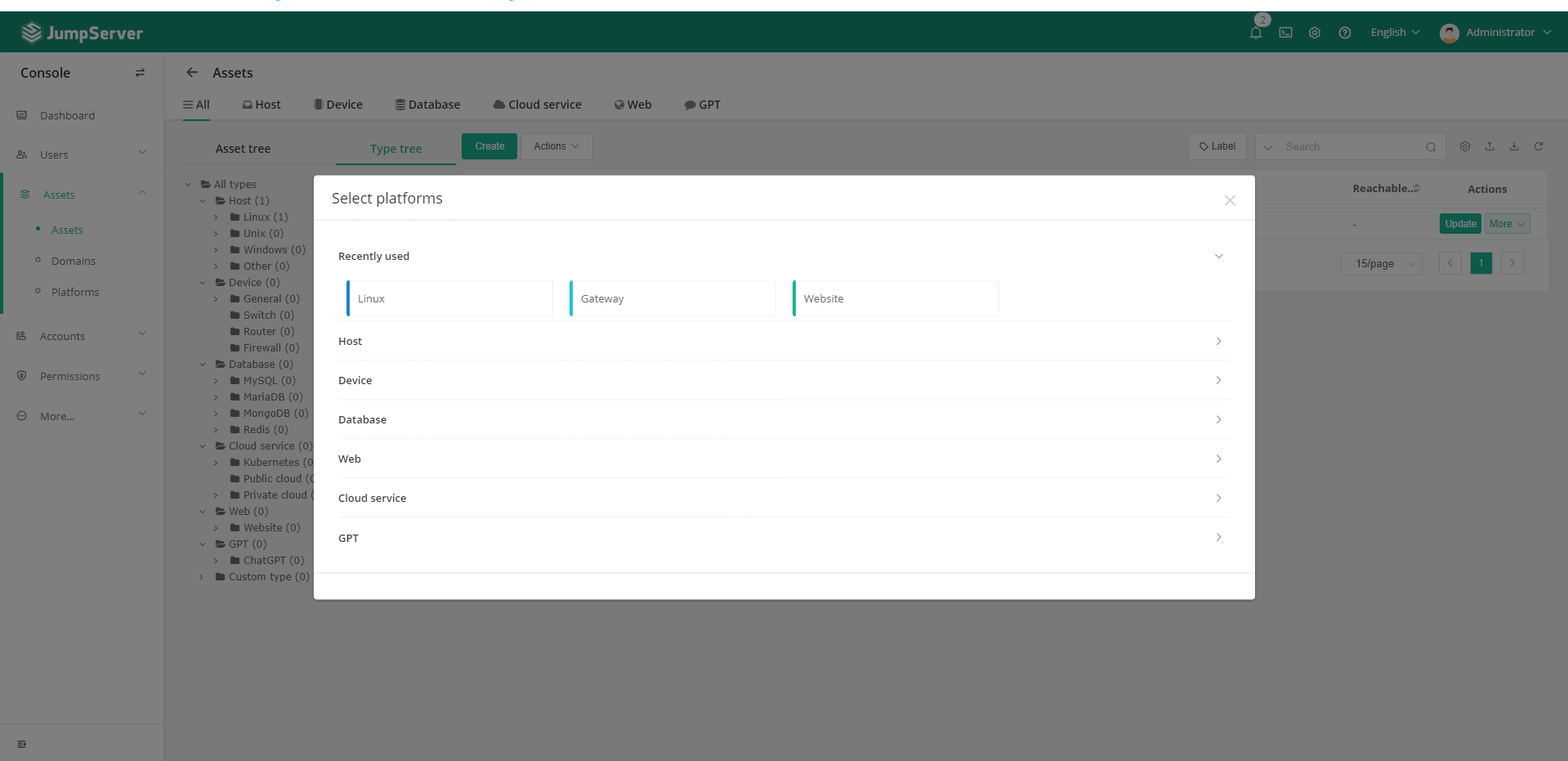The height and width of the screenshot is (761, 1568).
Task: Click the console switch view icon
Action: (140, 73)
